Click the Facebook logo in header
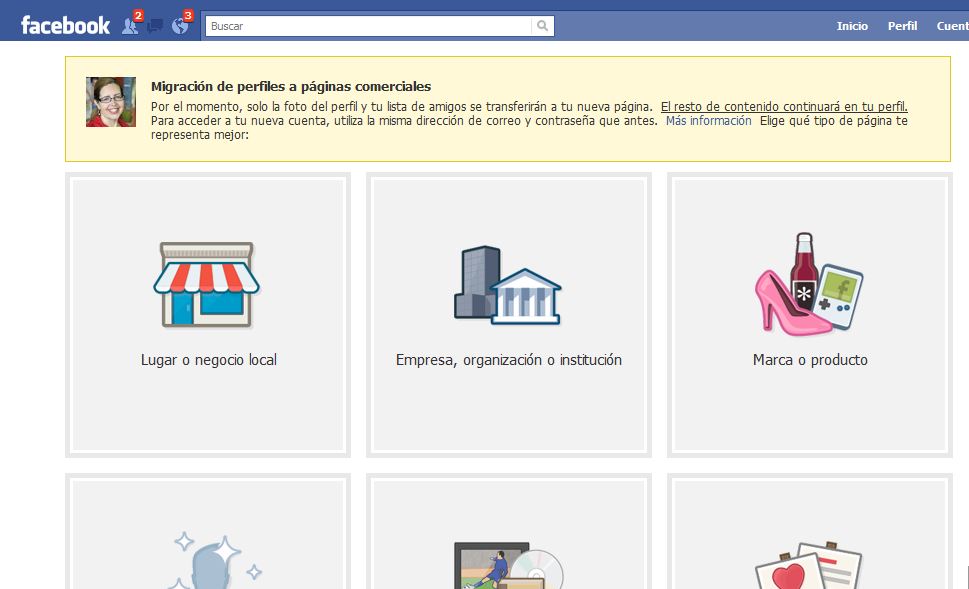Viewport: 969px width, 589px height. [x=65, y=26]
